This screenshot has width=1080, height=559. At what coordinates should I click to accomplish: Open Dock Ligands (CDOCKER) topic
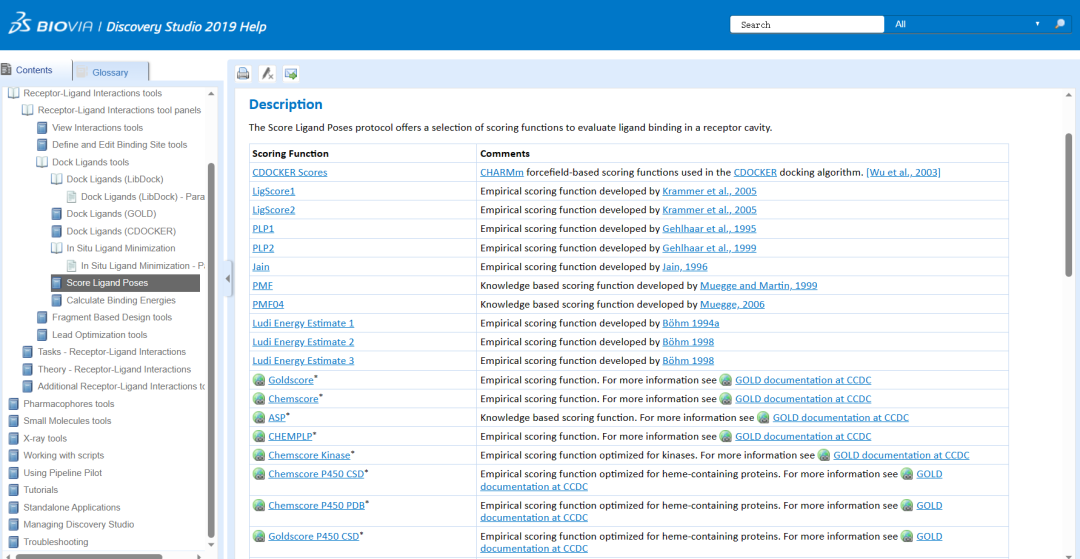[x=121, y=231]
